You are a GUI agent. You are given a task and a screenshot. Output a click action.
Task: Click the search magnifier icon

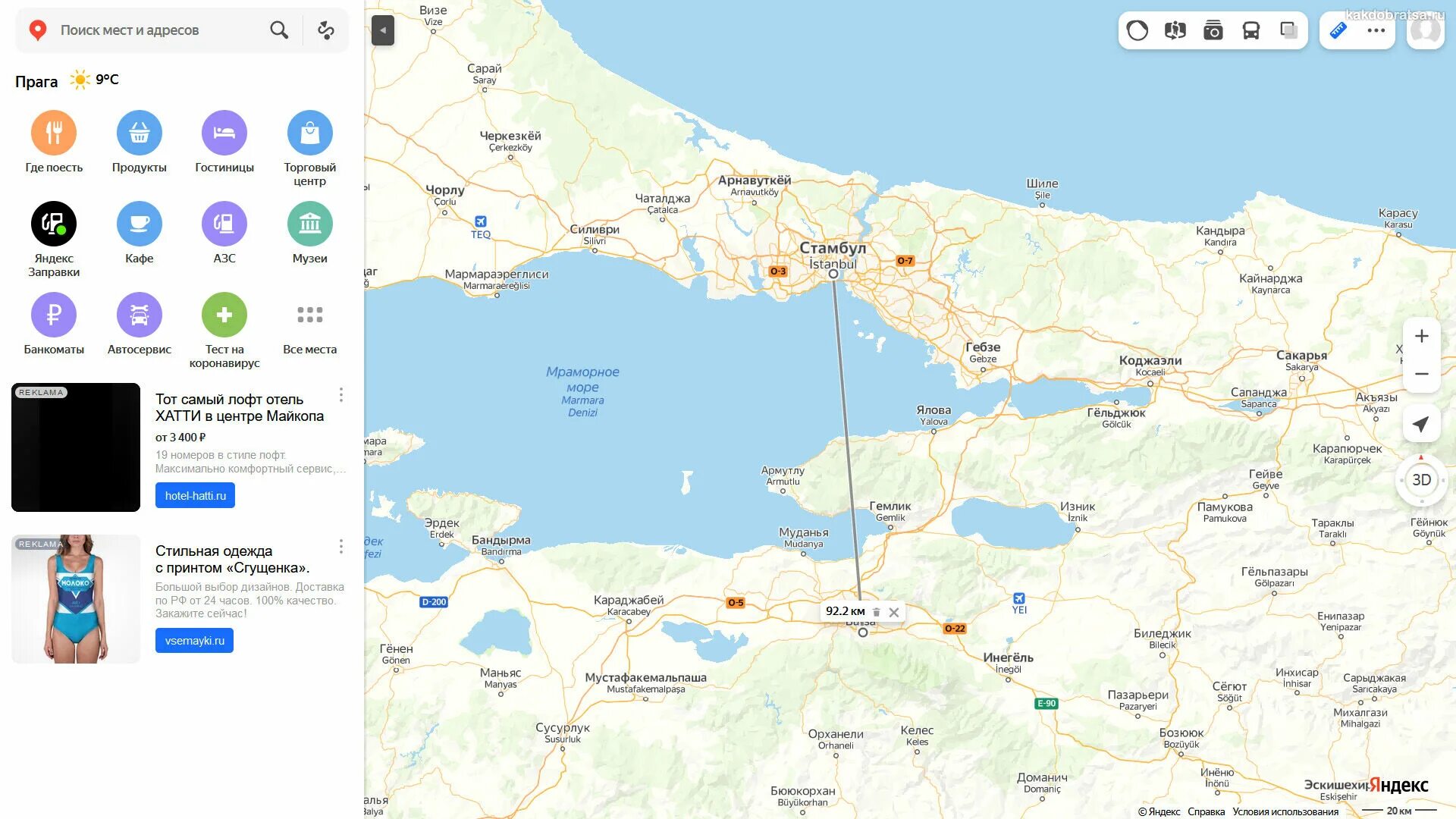point(279,30)
